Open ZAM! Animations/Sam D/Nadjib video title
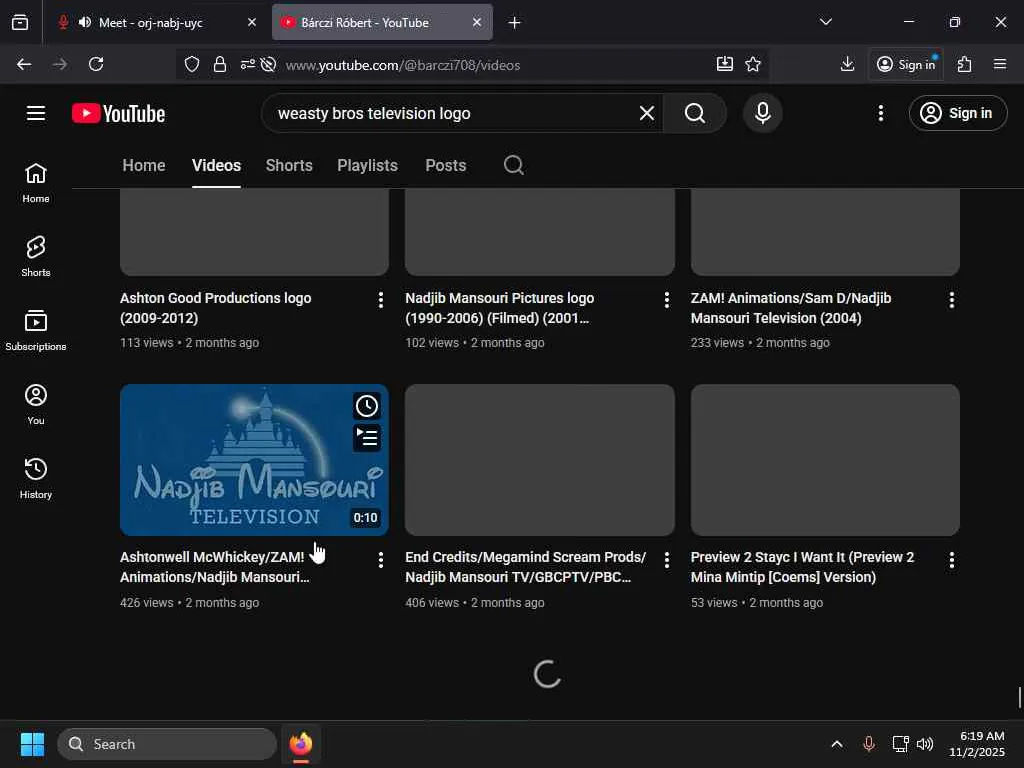The height and width of the screenshot is (768, 1024). click(x=791, y=308)
